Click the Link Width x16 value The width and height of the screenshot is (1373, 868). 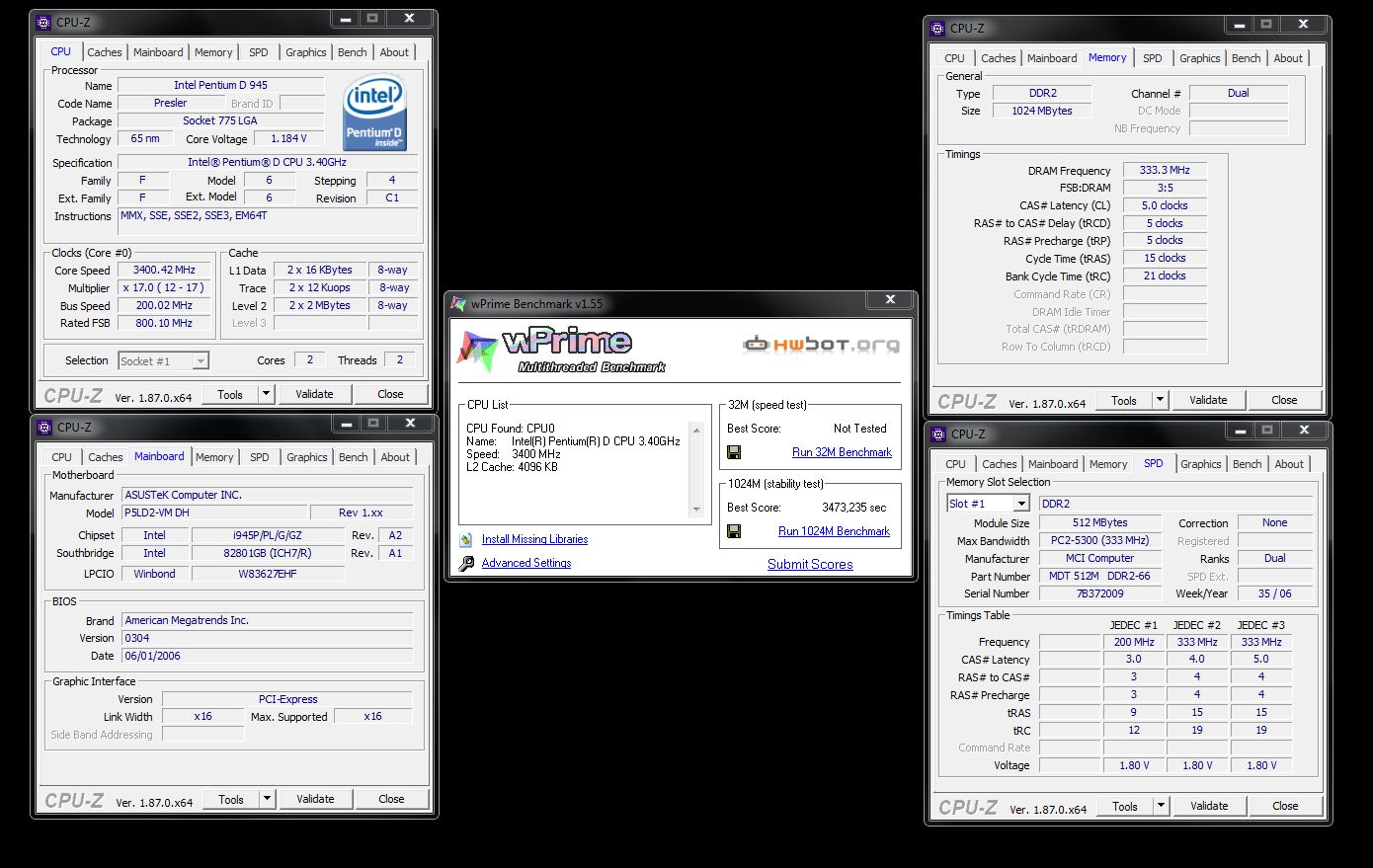[202, 716]
